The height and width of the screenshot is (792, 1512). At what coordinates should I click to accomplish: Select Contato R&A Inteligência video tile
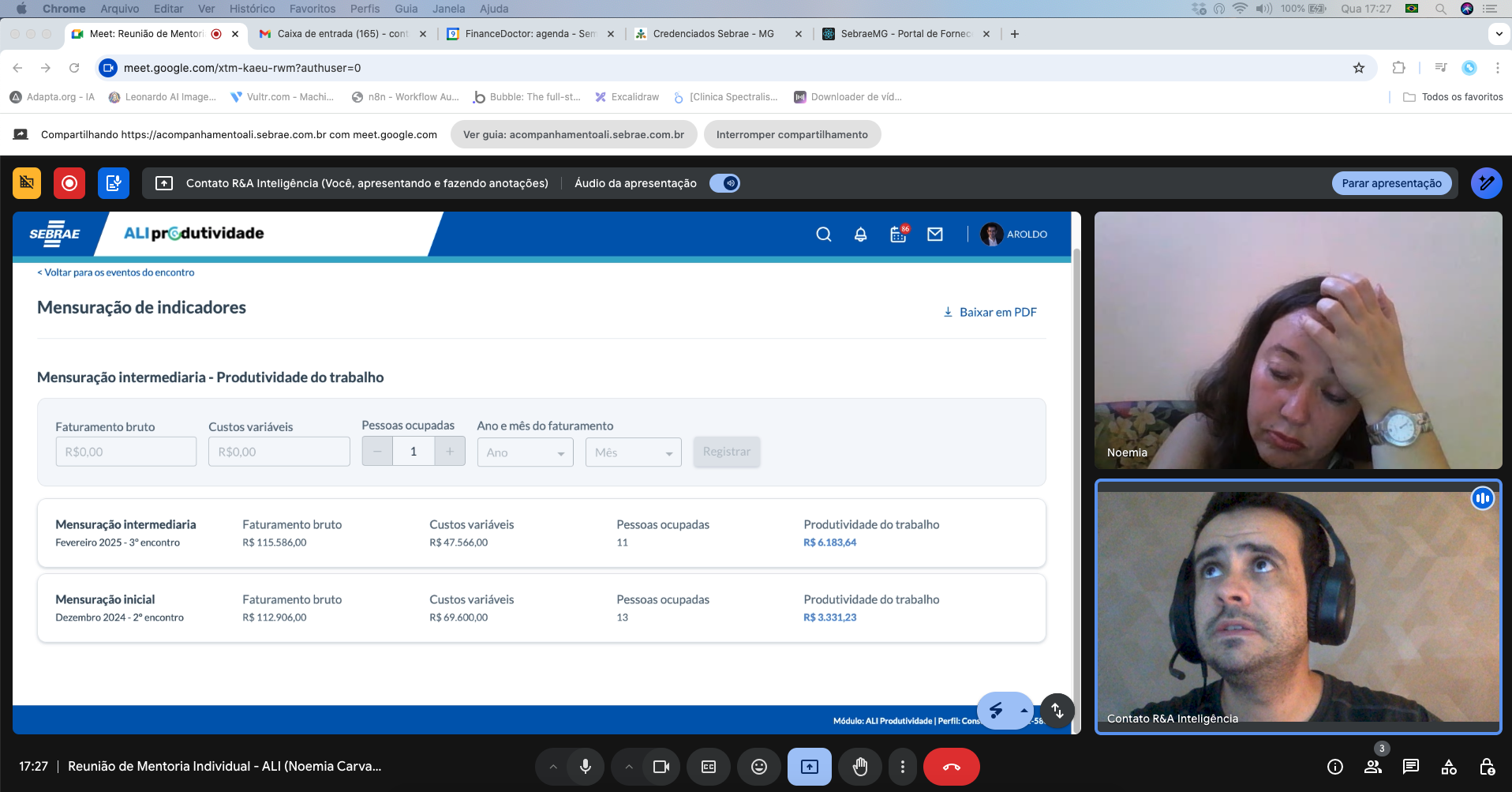pyautogui.click(x=1298, y=607)
